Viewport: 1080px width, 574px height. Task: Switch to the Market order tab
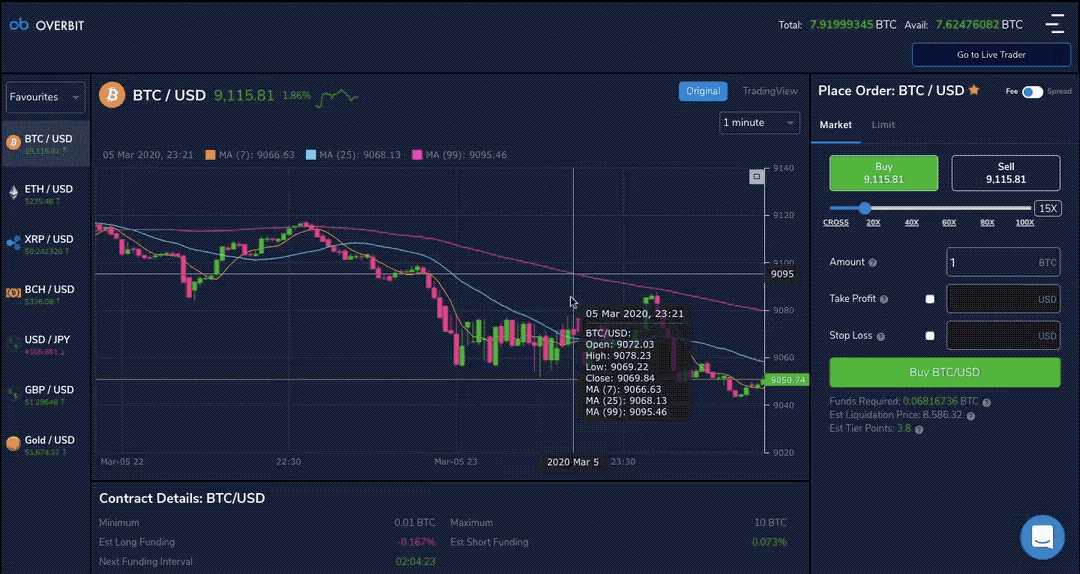[x=835, y=125]
